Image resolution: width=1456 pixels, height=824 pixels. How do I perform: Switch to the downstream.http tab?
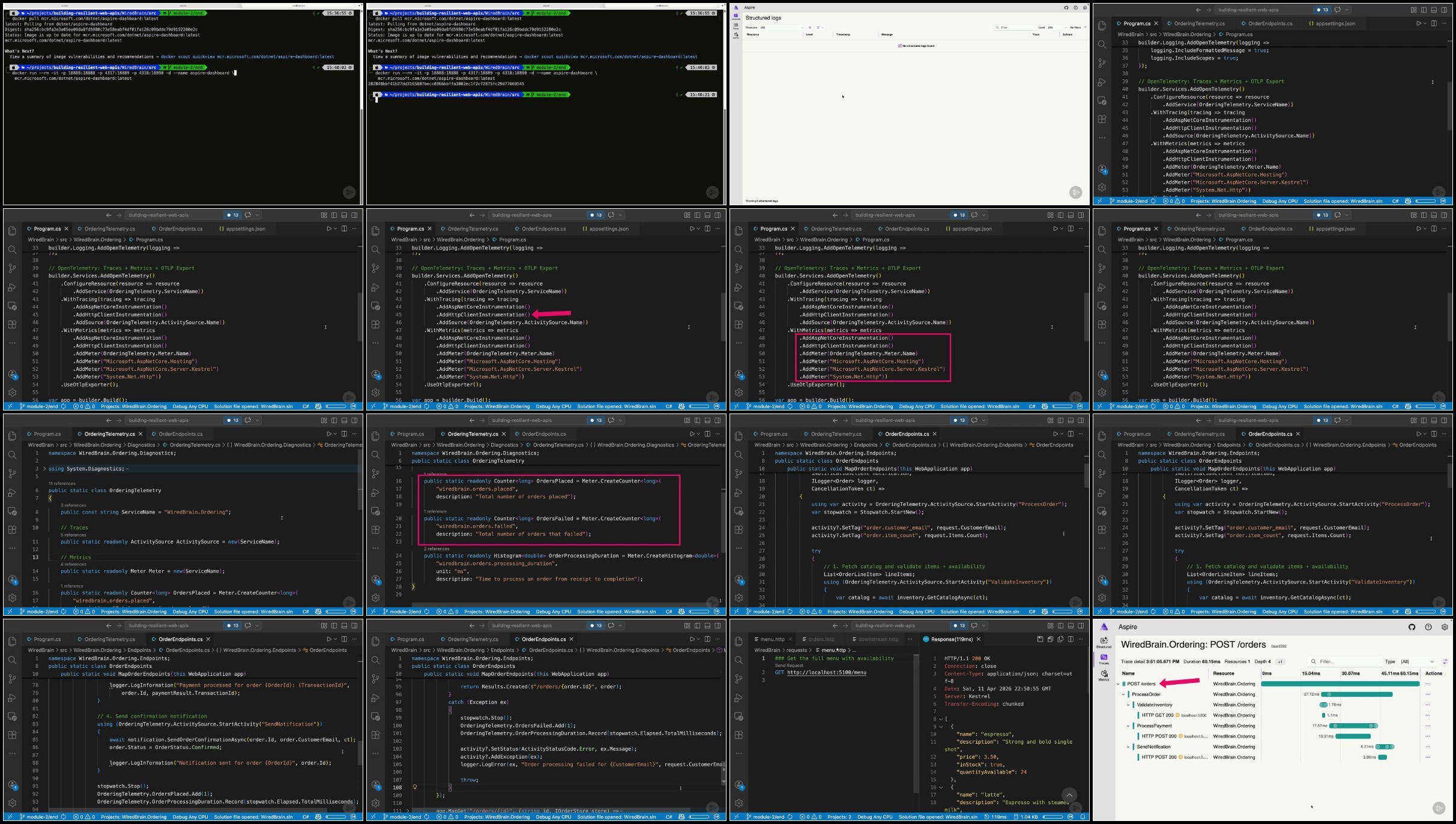click(878, 639)
